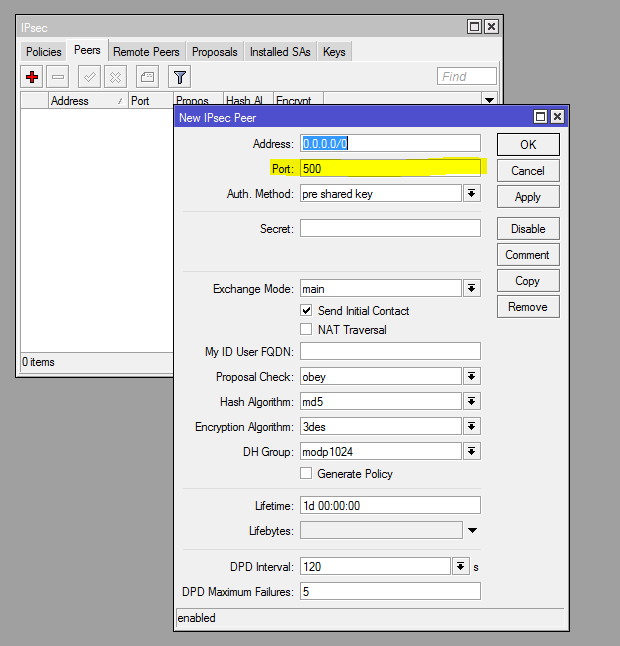Image resolution: width=620 pixels, height=646 pixels.
Task: Open Exchange Mode dropdown
Action: coord(472,288)
